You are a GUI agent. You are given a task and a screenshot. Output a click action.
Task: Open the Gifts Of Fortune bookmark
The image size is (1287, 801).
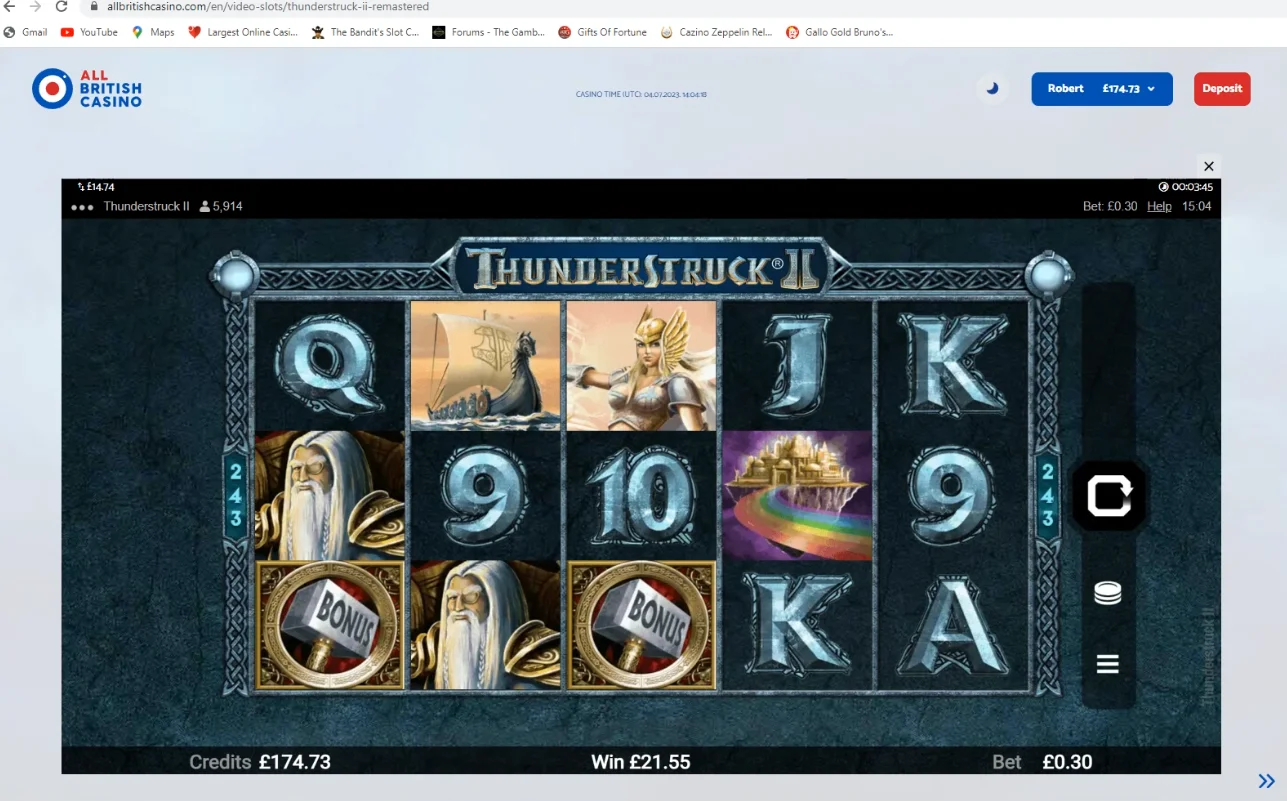click(603, 32)
